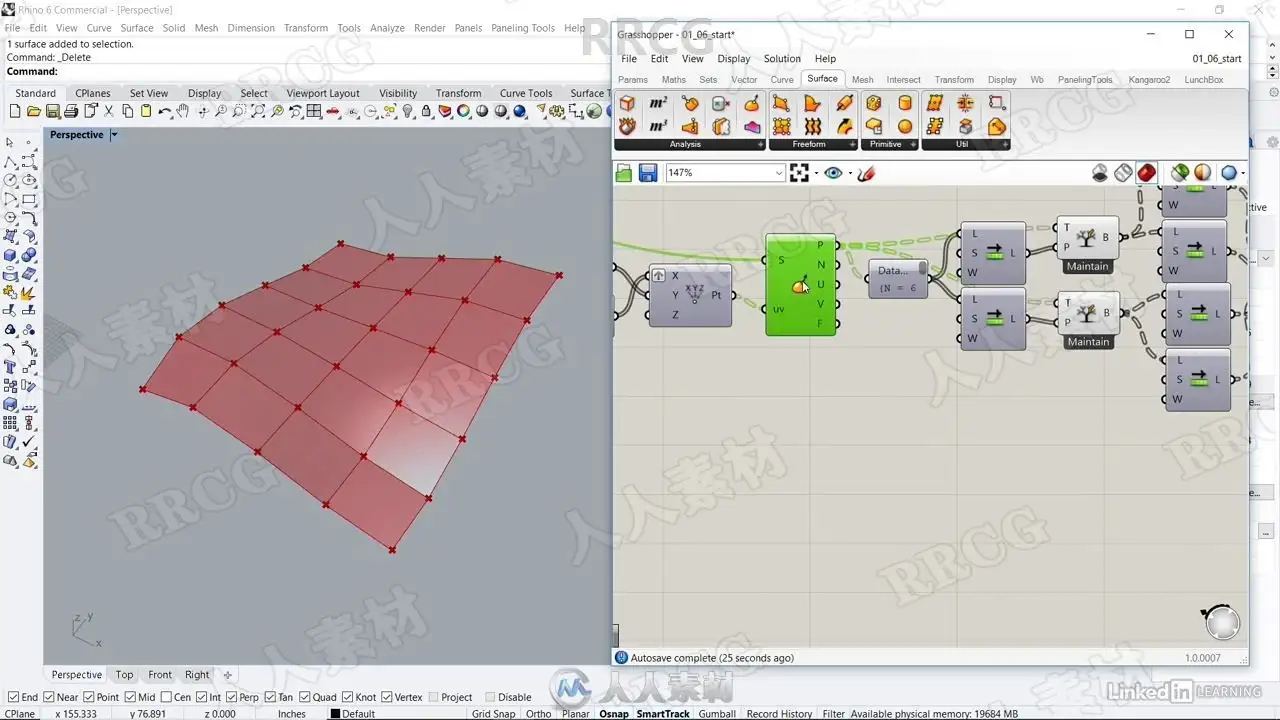Click the Print icon in Rhino toolbar
The height and width of the screenshot is (720, 1280).
70,112
